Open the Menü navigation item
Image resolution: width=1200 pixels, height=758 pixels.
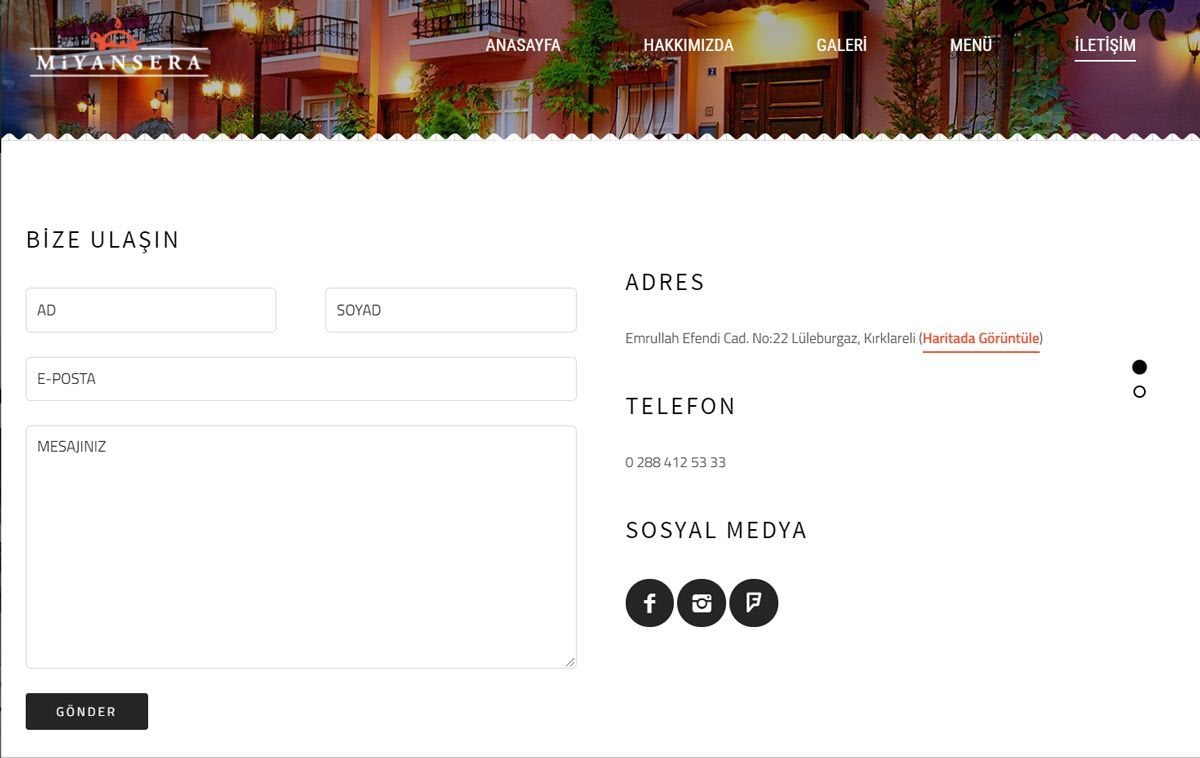pos(971,45)
